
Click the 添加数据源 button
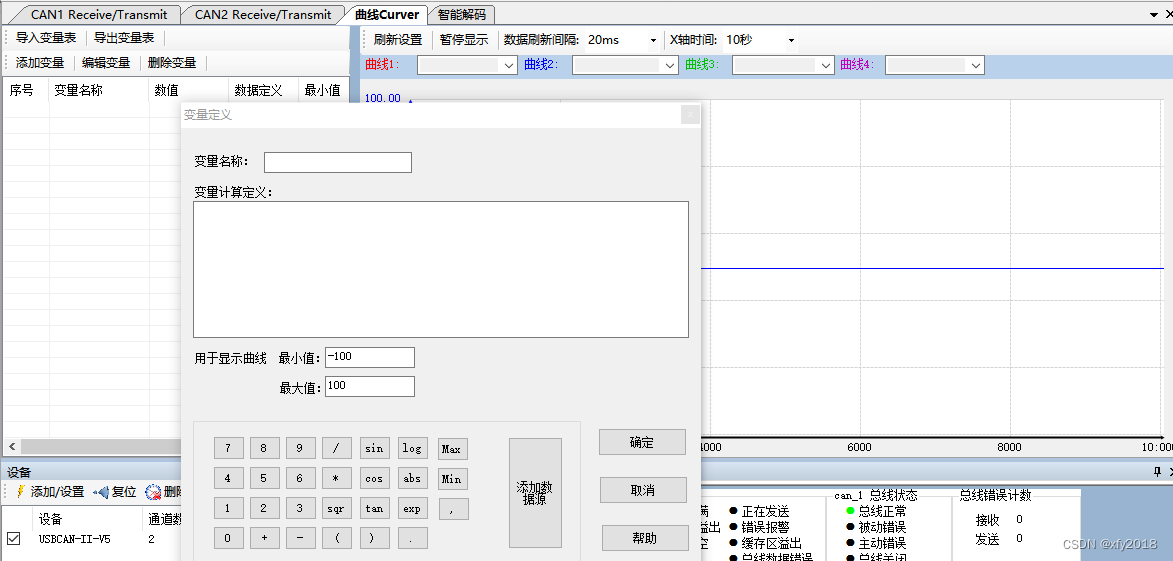click(x=535, y=493)
